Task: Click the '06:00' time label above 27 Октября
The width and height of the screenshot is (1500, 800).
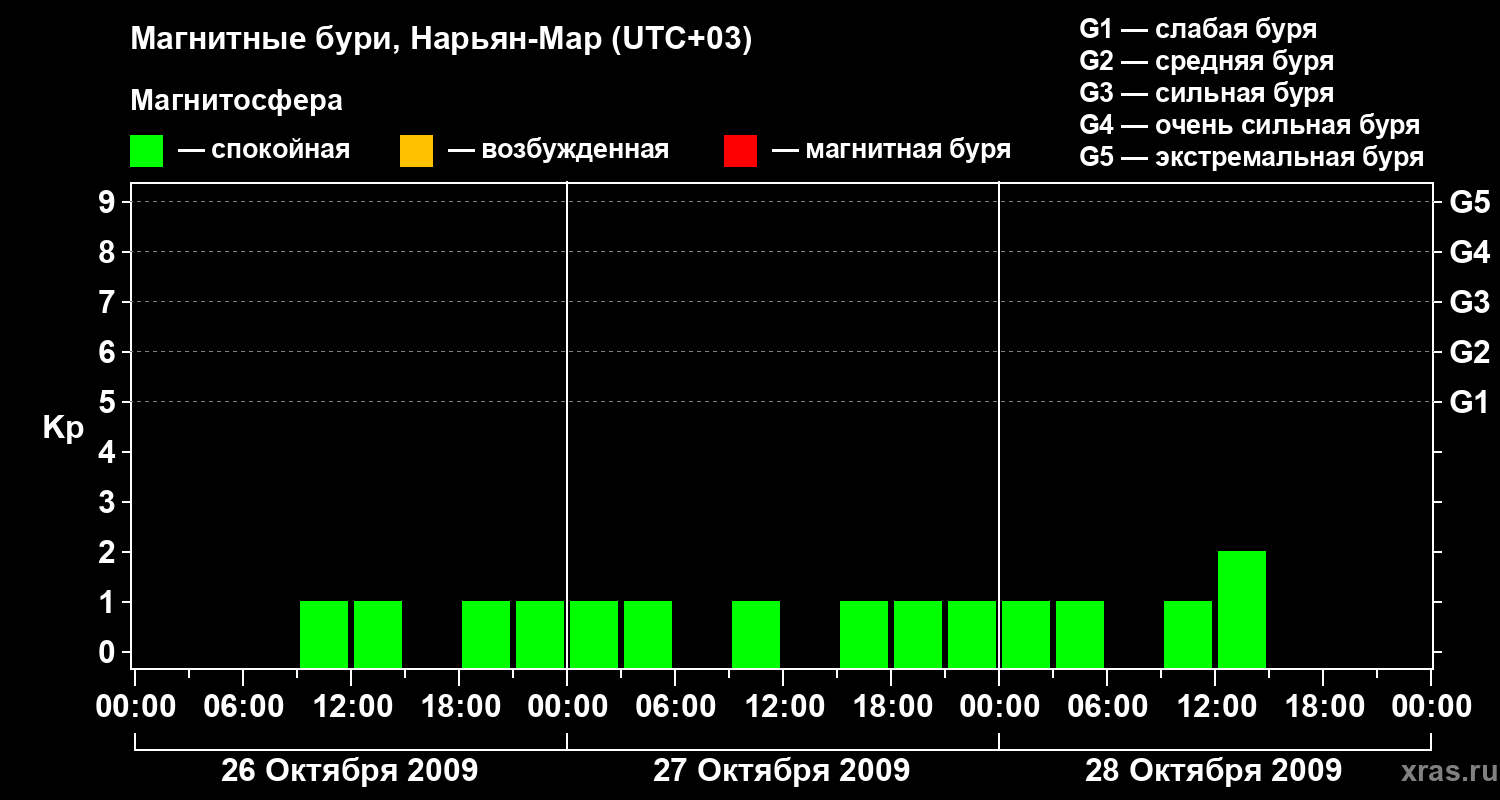Action: (675, 707)
